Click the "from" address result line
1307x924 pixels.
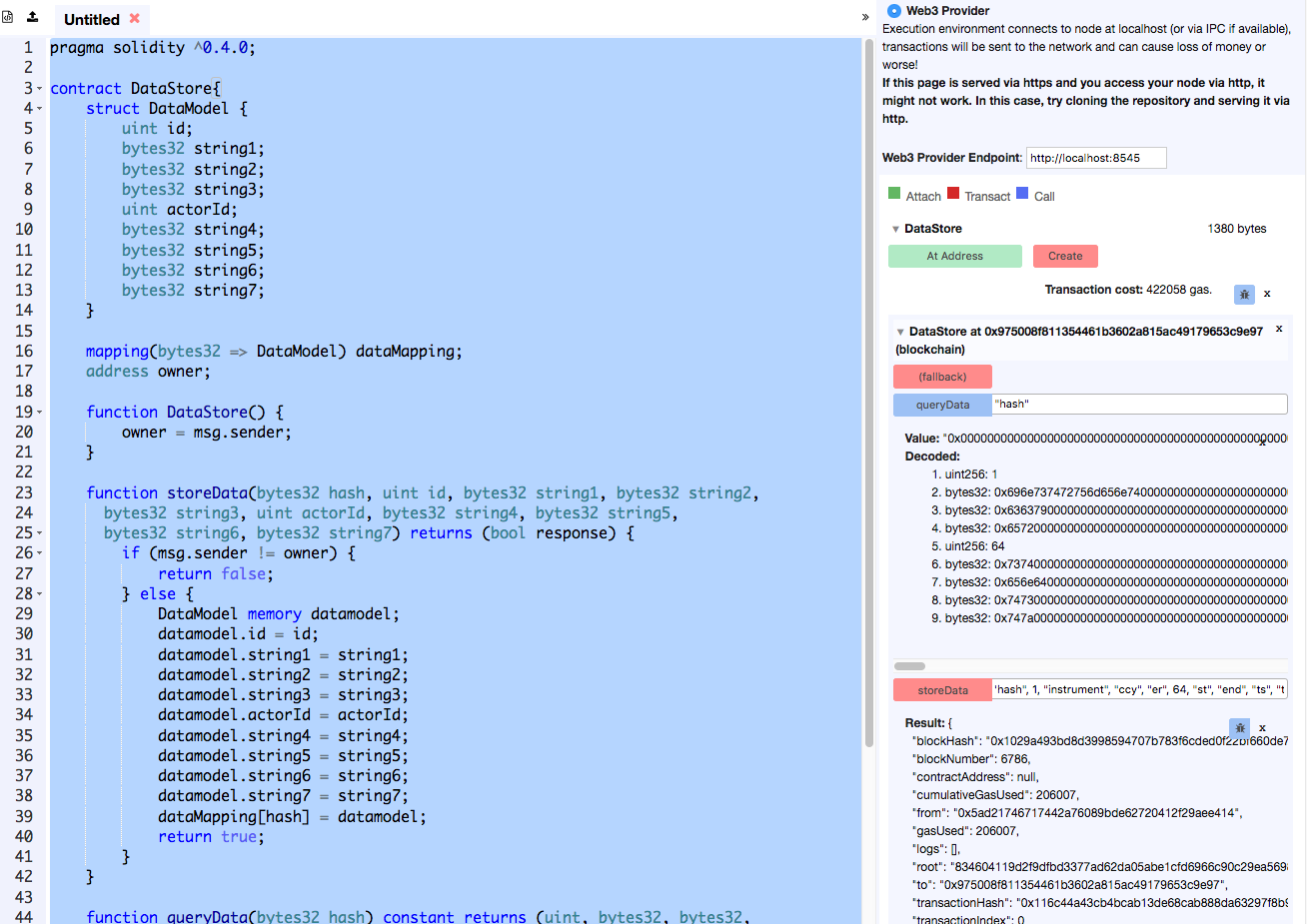(1077, 813)
